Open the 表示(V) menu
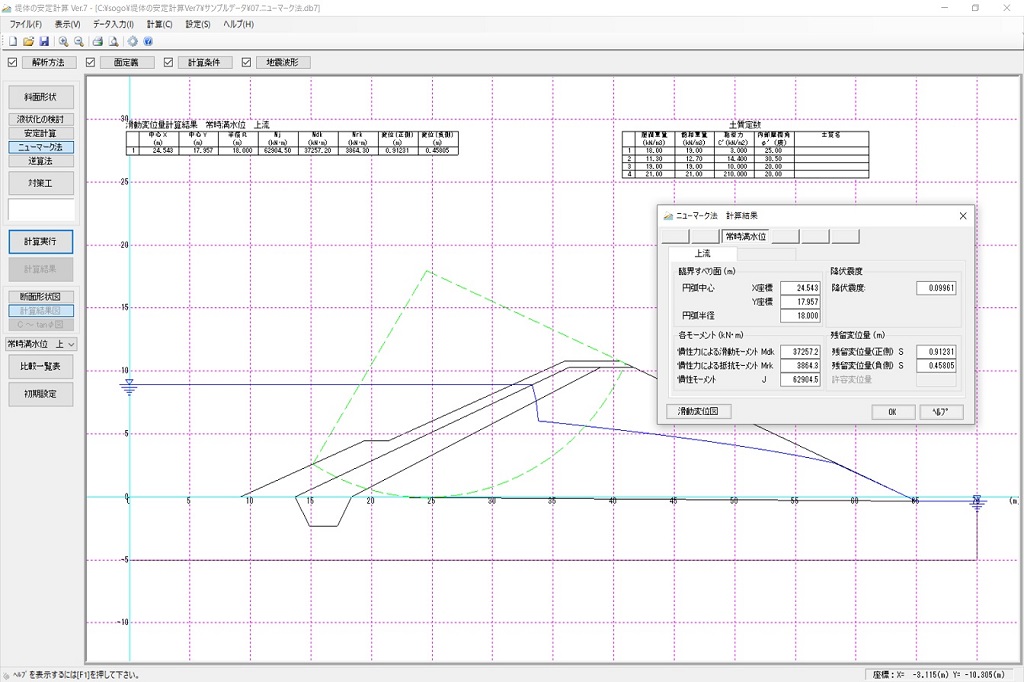 (x=67, y=24)
